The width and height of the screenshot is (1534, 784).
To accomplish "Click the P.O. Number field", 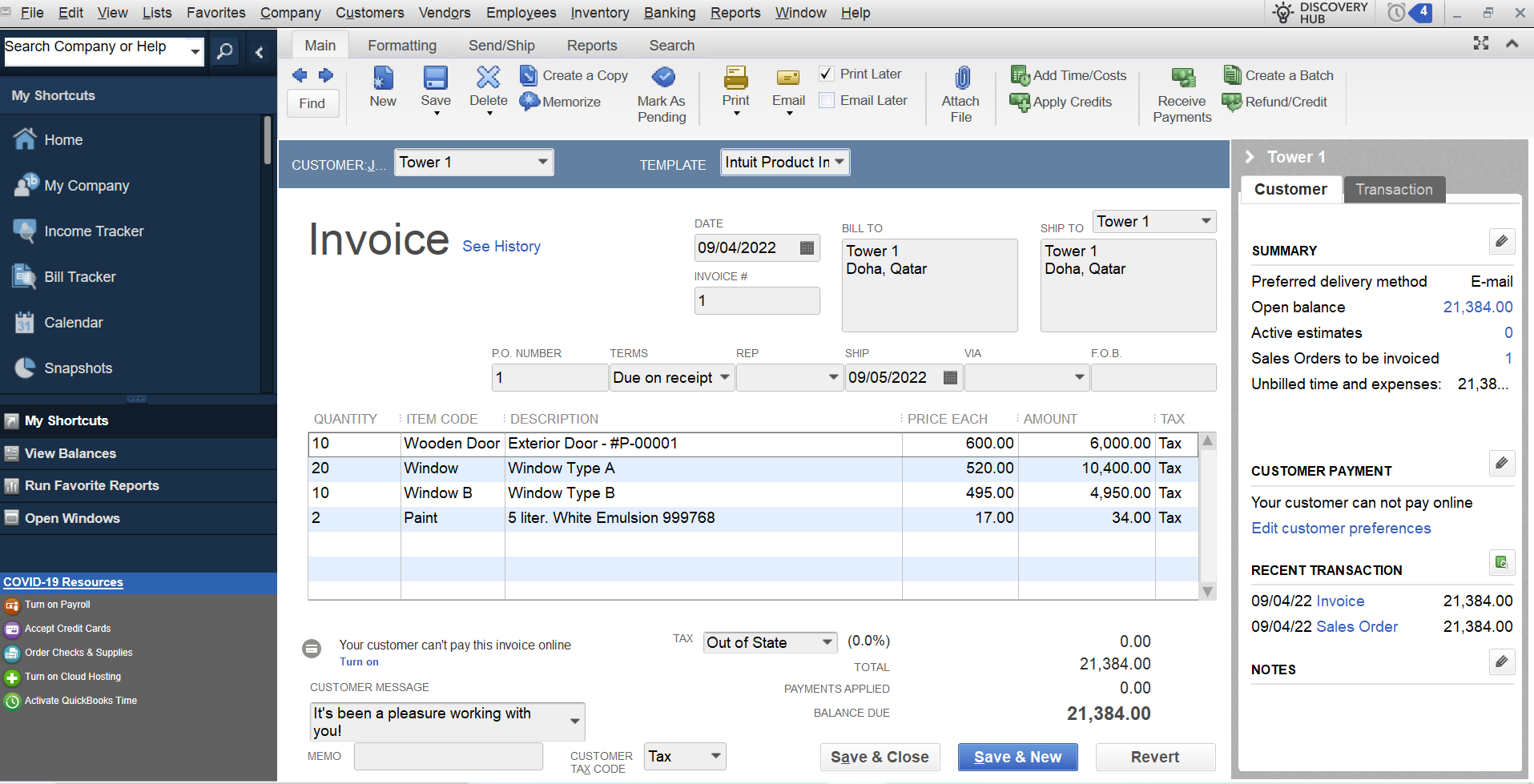I will click(550, 378).
